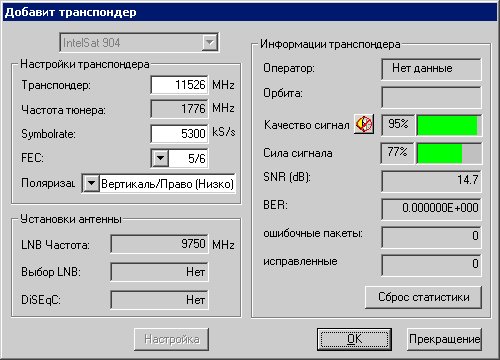Click the DiSEqC field showing Нет
This screenshot has width=500, height=360.
pos(159,300)
